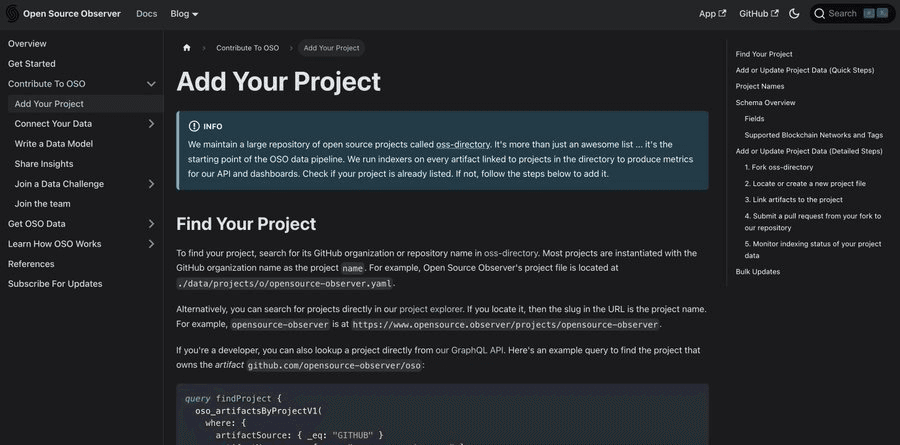This screenshot has width=900, height=445.
Task: Click the Open Source Observer logo icon
Action: click(x=12, y=14)
